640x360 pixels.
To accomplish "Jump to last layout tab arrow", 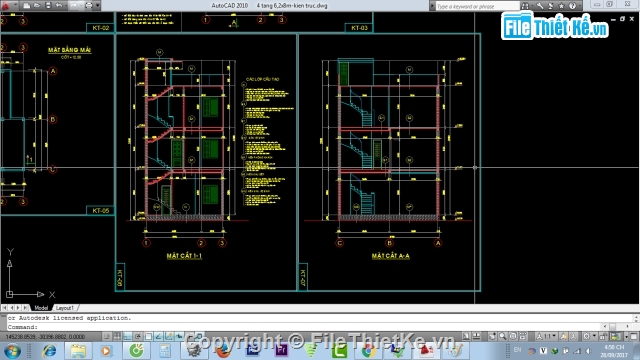I will 25,308.
